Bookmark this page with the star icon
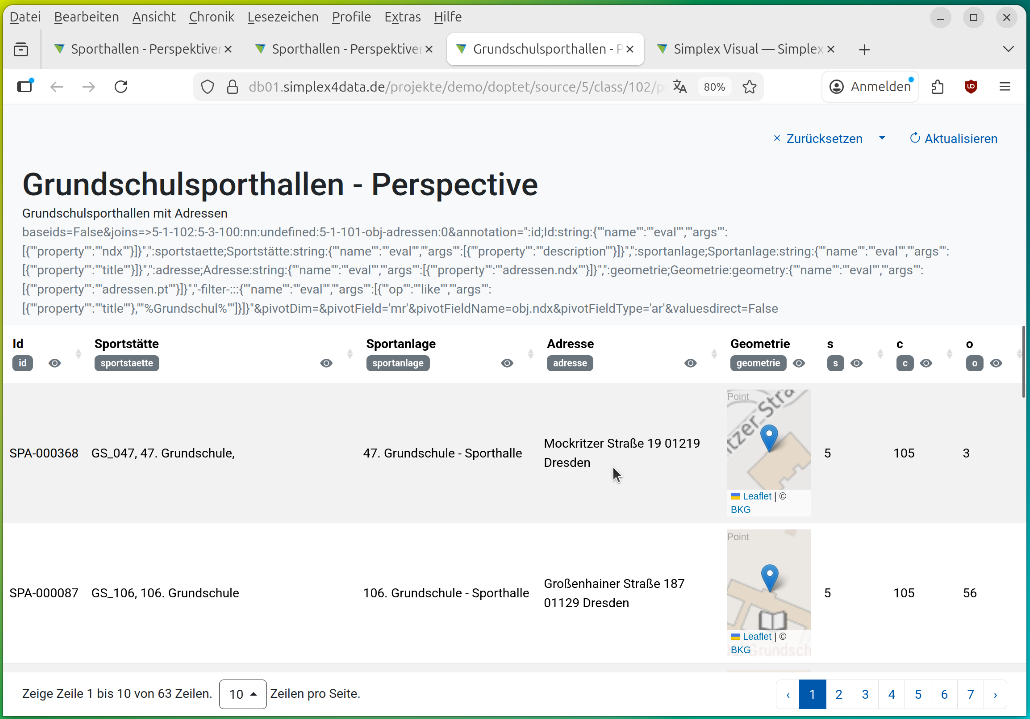 click(x=749, y=87)
